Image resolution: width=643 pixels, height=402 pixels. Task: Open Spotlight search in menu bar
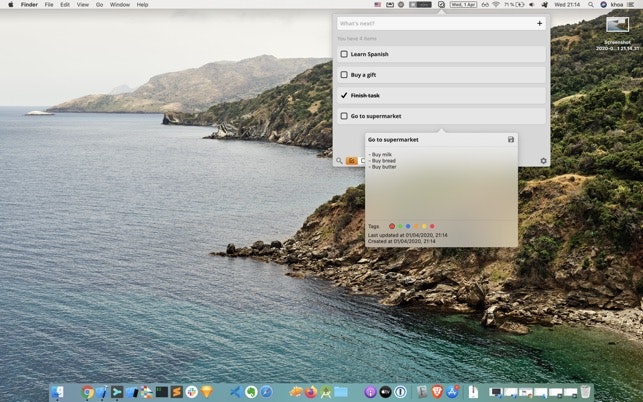(x=591, y=5)
